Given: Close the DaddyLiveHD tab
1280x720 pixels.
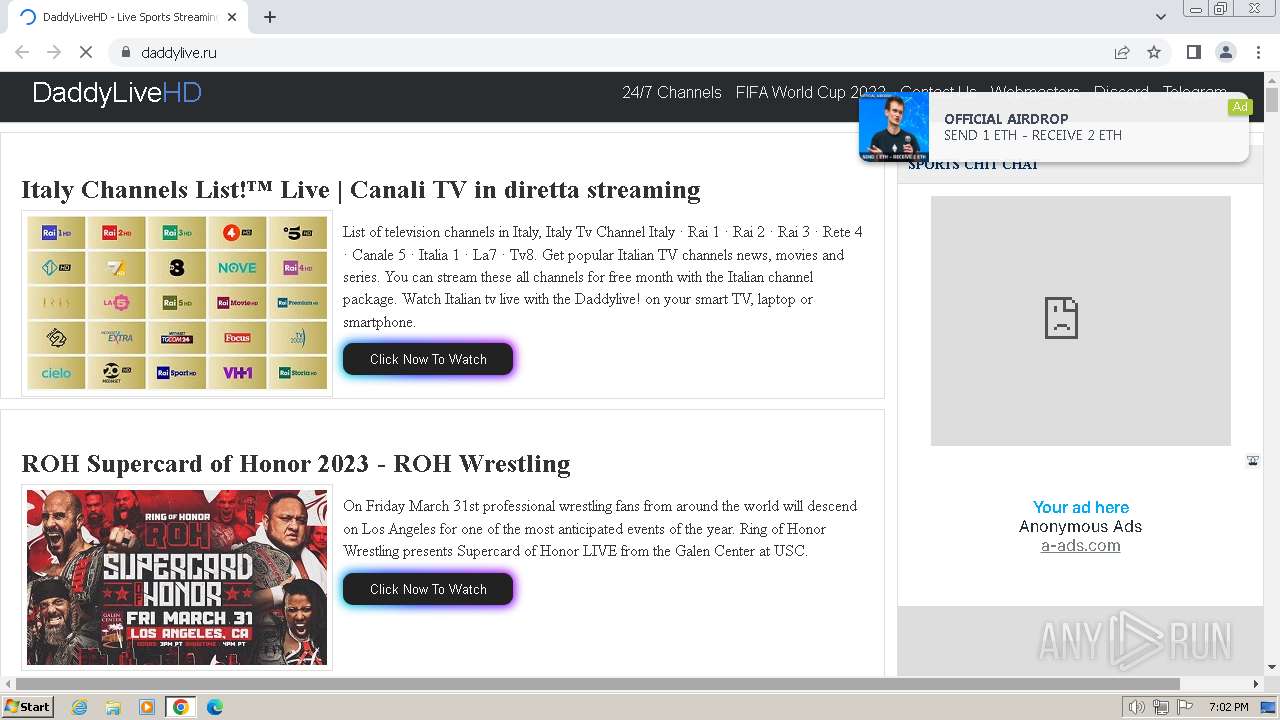Looking at the screenshot, I should tap(232, 16).
